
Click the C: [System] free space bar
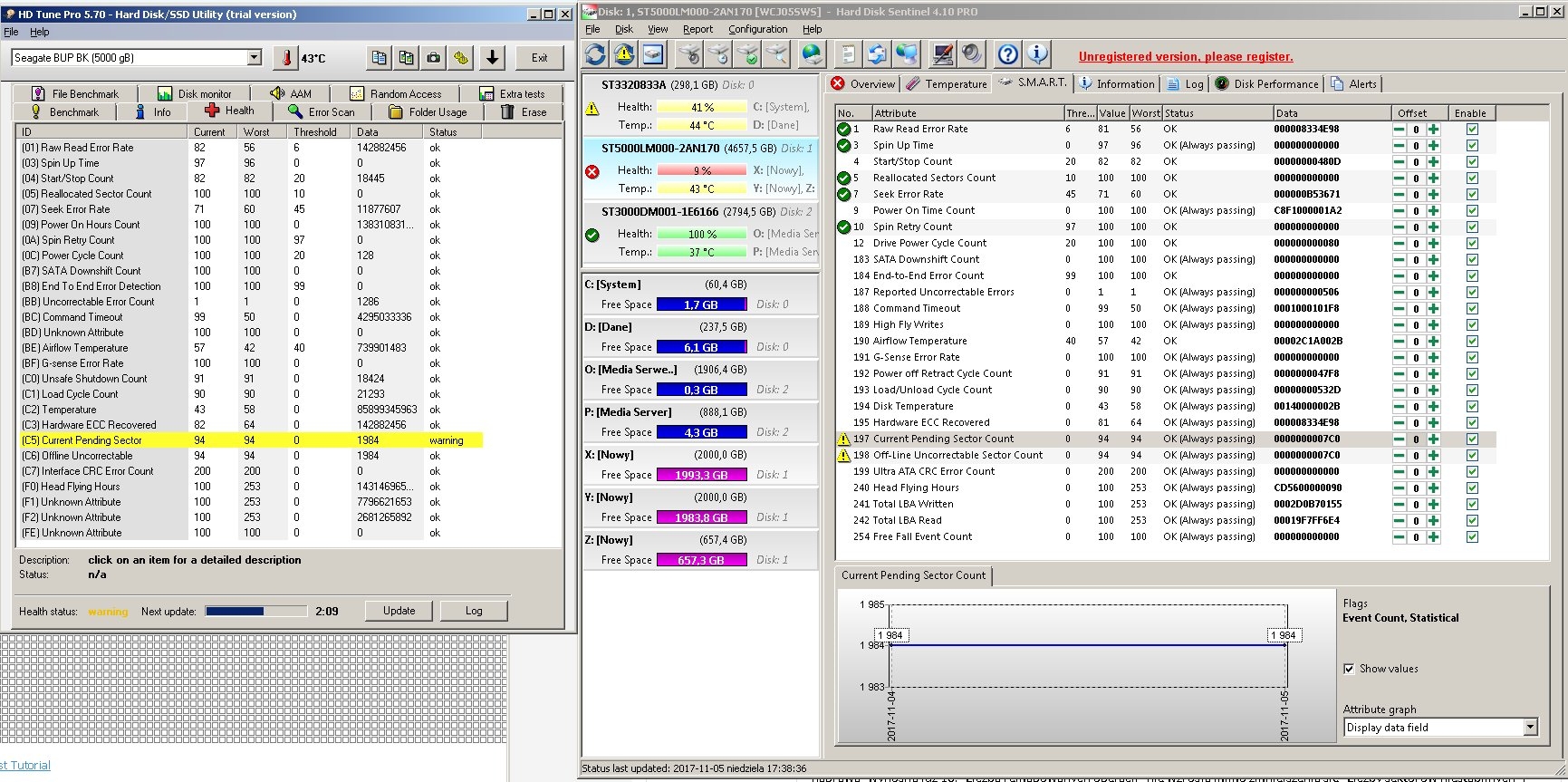tap(702, 304)
